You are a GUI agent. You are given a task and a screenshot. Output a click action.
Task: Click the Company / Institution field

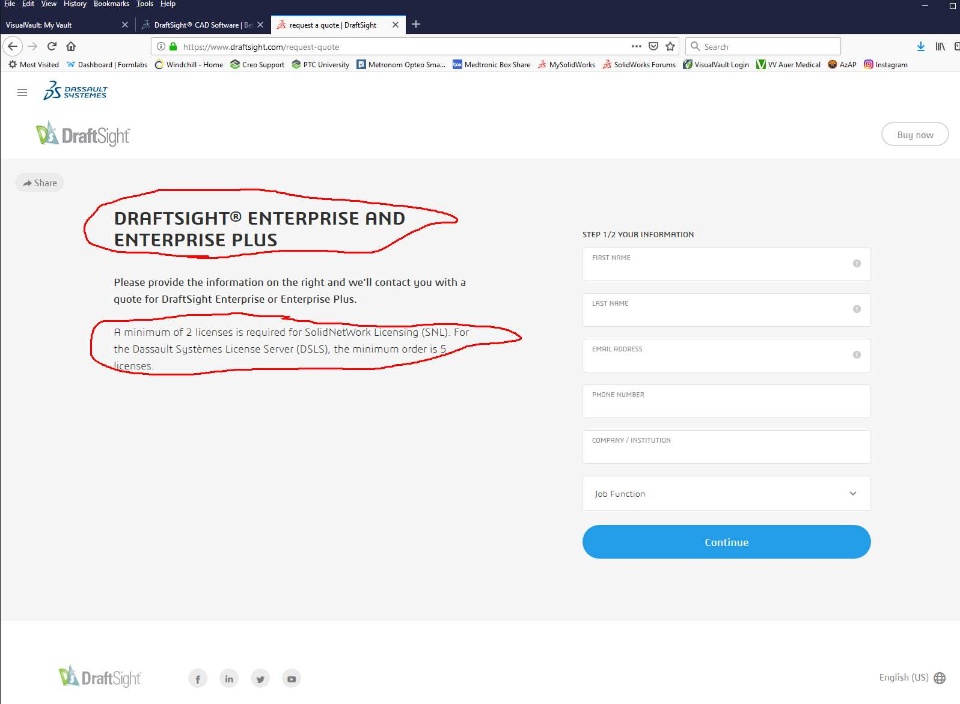point(726,447)
